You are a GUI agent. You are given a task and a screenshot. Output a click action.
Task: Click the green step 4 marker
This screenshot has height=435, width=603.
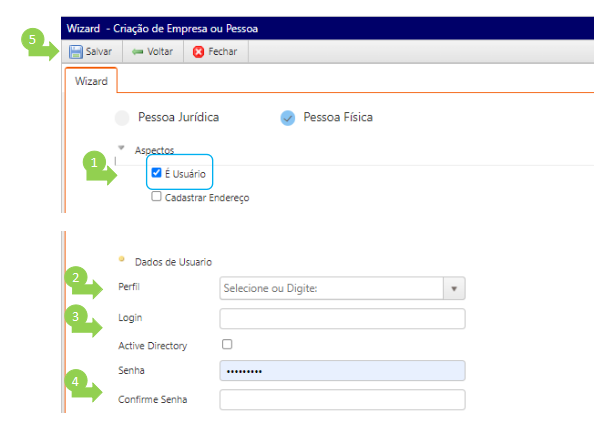click(76, 381)
